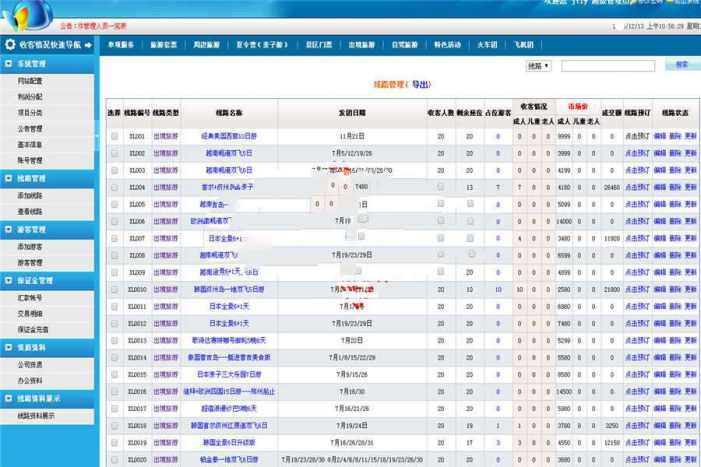
Task: Open 添加线路 in the left sidebar
Action: pyautogui.click(x=30, y=195)
